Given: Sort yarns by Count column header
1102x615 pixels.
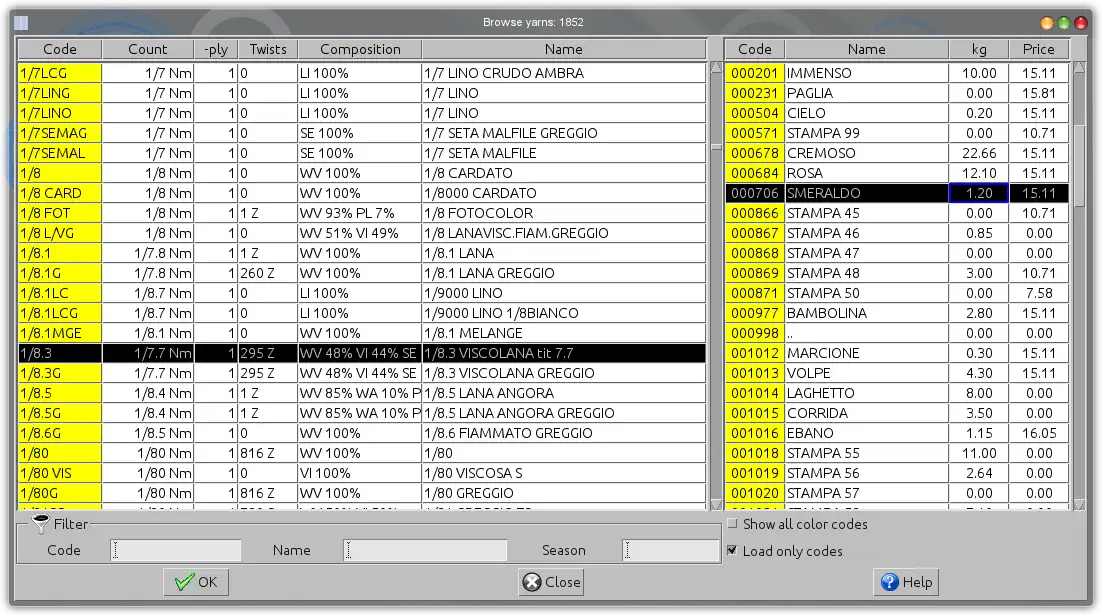Looking at the screenshot, I should tap(148, 49).
